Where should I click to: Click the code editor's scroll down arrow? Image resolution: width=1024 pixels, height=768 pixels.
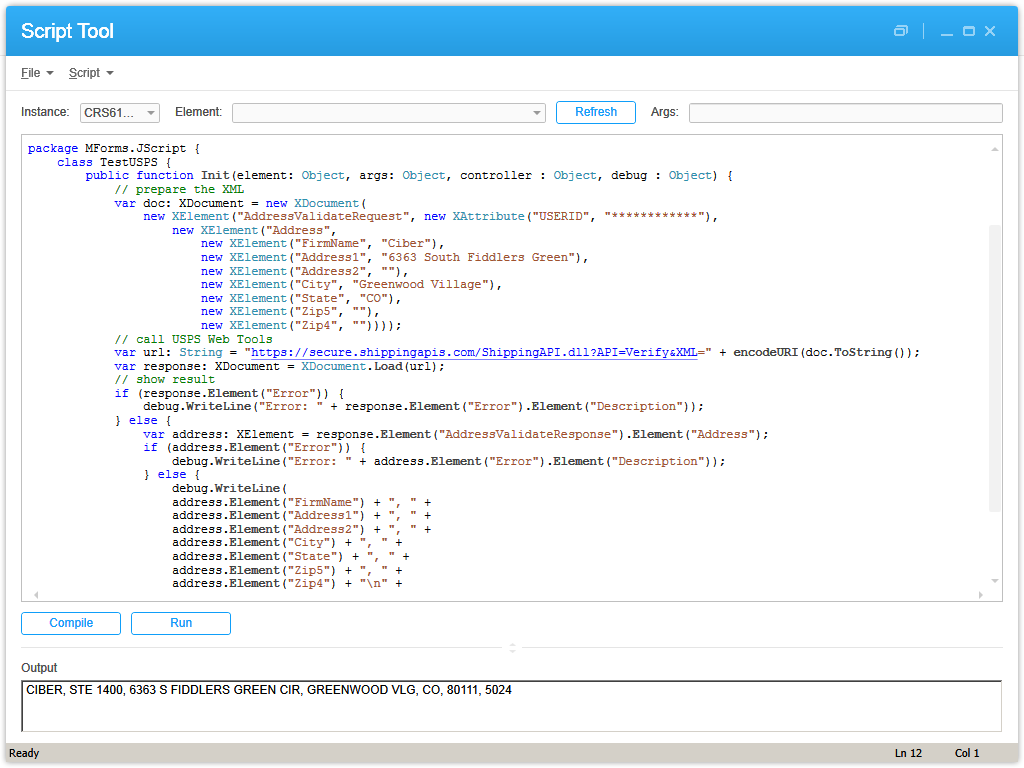click(994, 581)
